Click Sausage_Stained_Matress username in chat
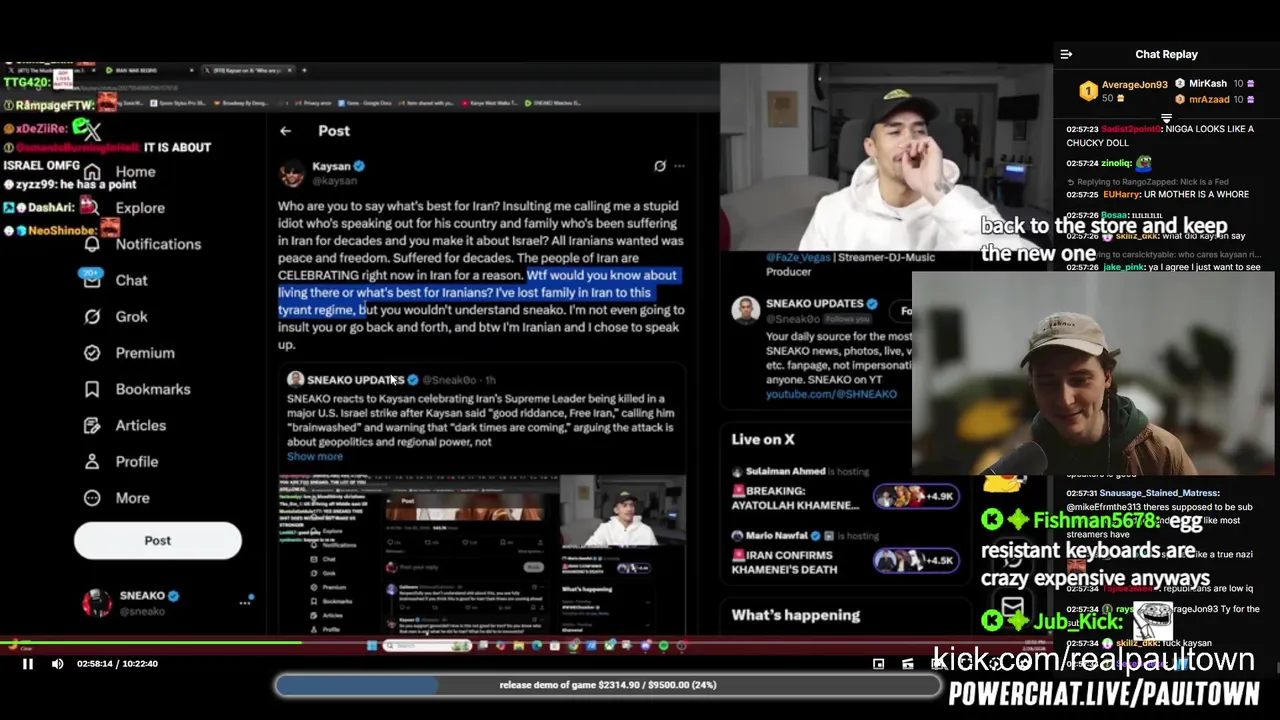 pos(1160,493)
